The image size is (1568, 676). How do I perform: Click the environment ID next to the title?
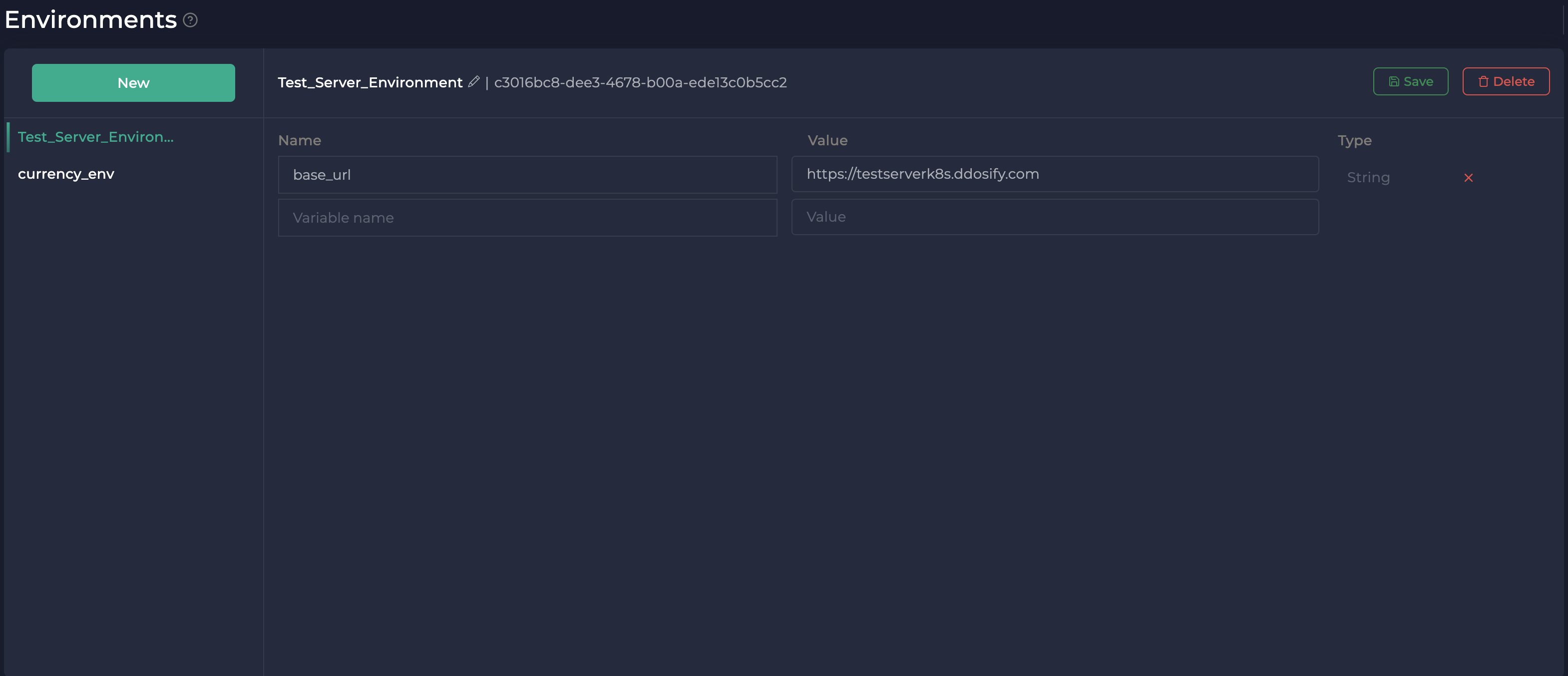pyautogui.click(x=640, y=83)
